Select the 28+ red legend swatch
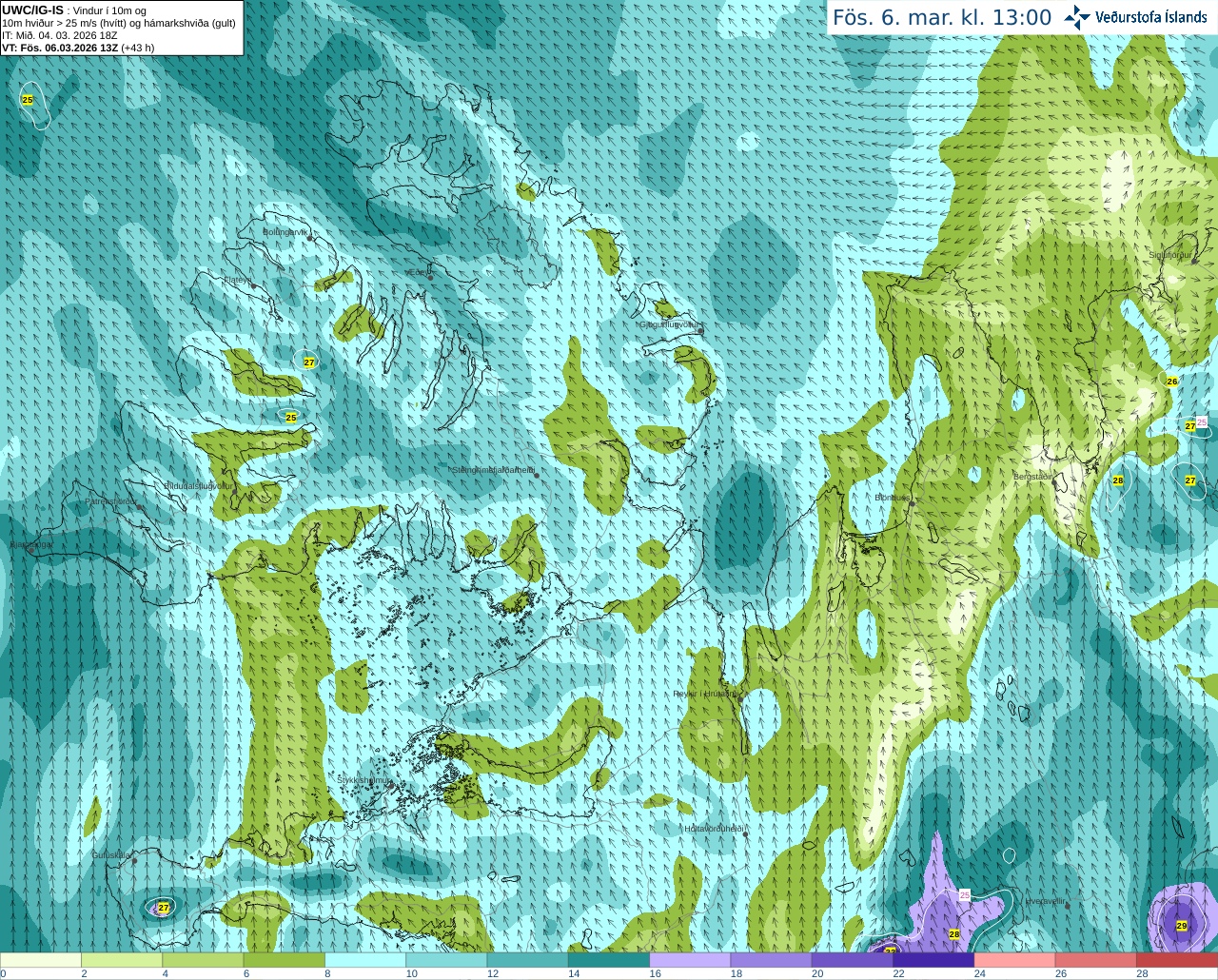This screenshot has height=980, width=1218. click(x=1177, y=960)
